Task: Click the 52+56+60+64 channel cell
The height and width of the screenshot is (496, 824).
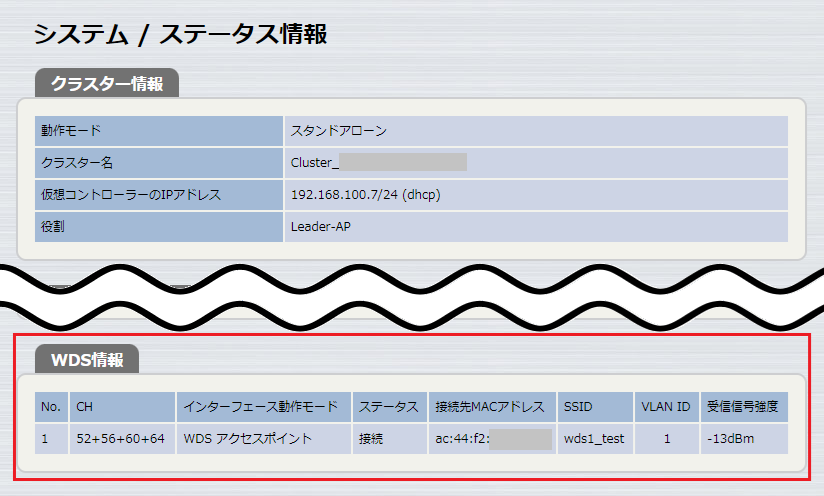Action: click(x=122, y=439)
